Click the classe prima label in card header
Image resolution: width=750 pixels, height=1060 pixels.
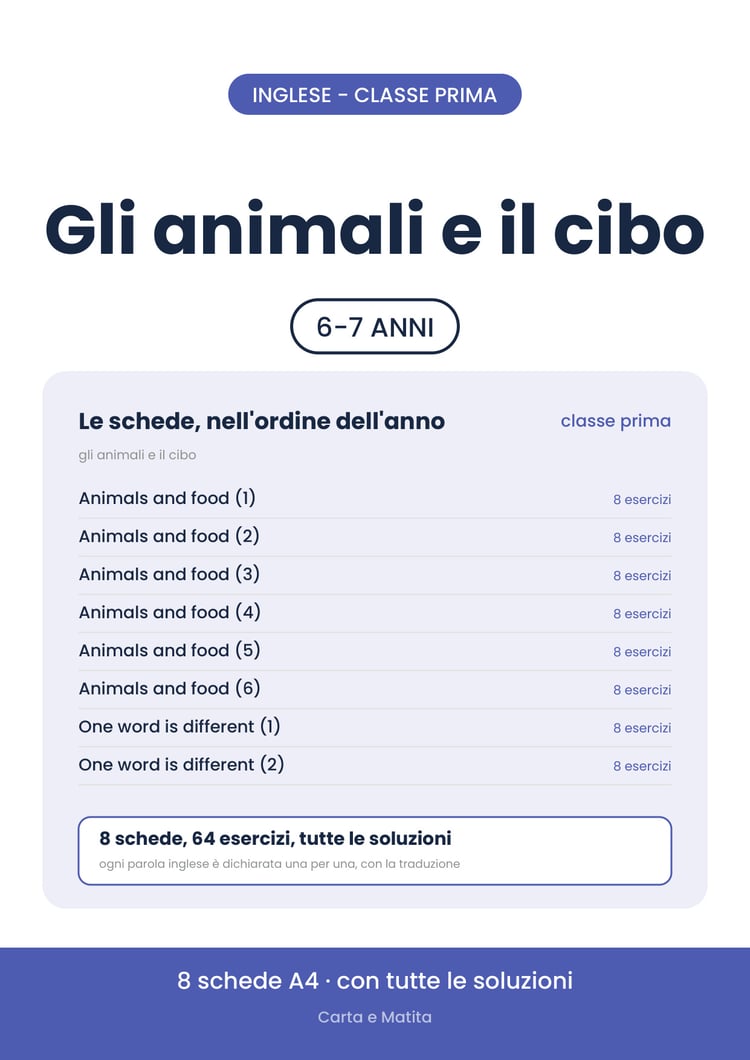point(615,421)
